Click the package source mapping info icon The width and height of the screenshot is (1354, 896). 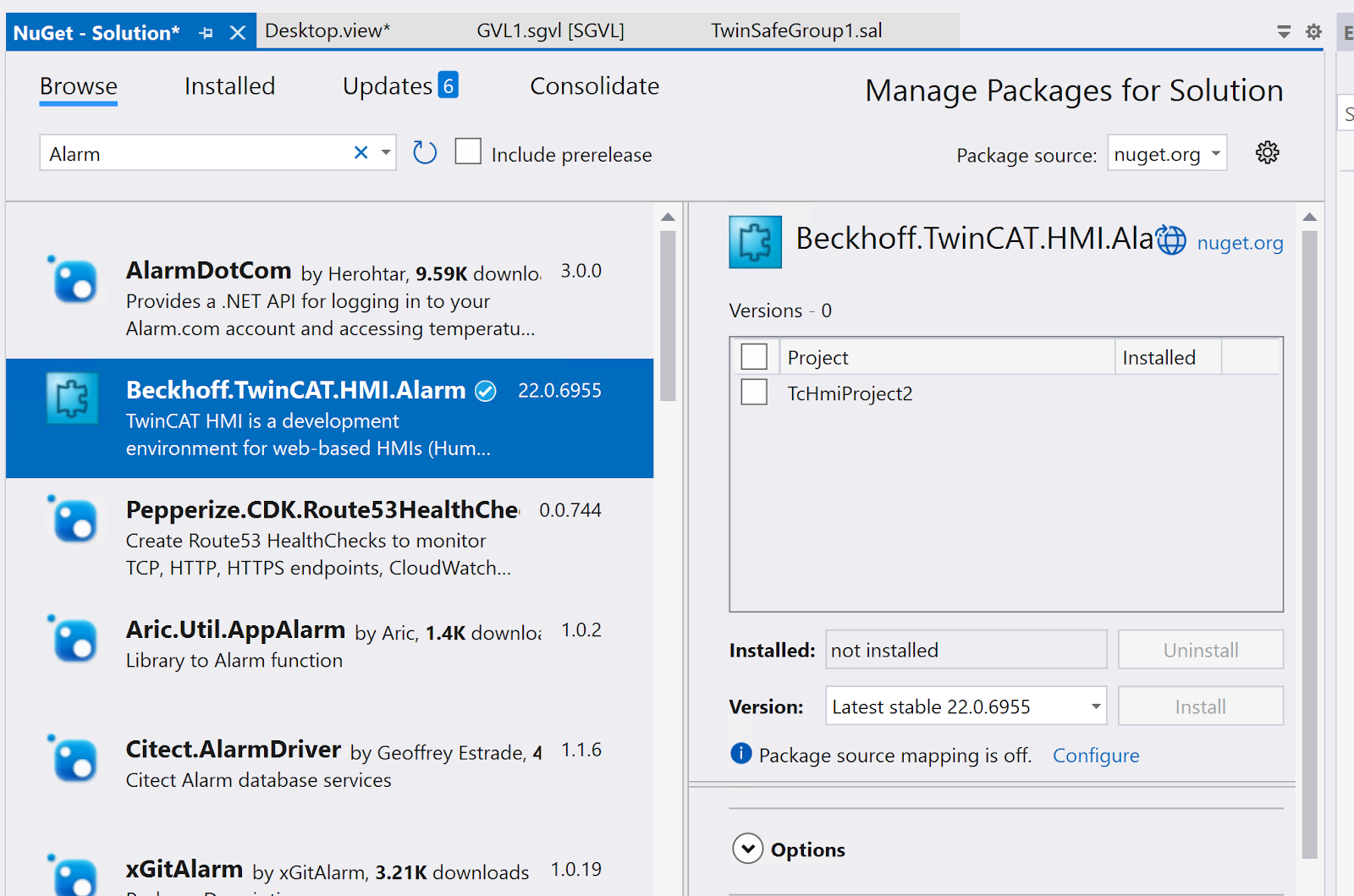740,753
